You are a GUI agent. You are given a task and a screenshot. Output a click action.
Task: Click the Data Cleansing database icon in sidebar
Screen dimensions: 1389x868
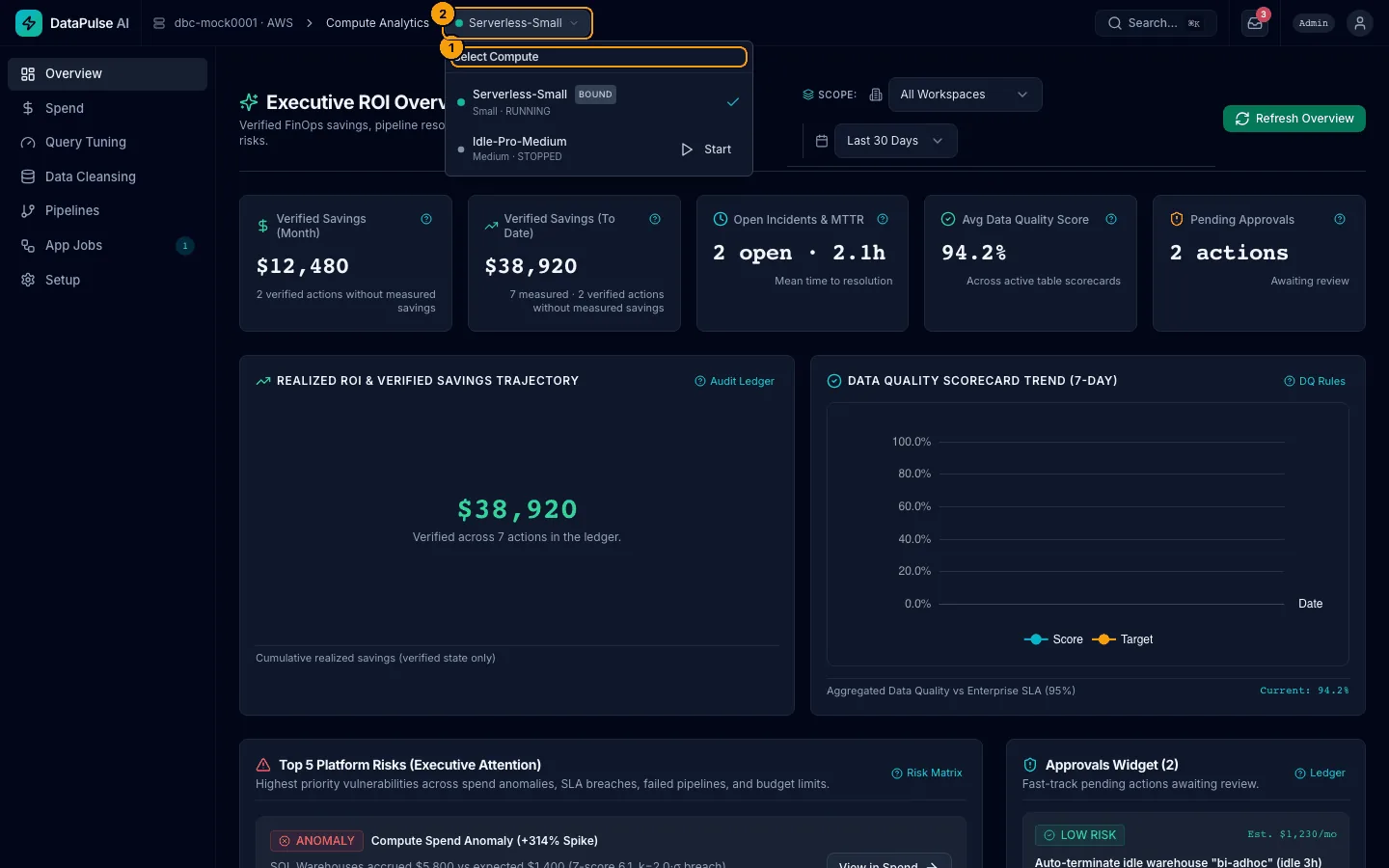(x=28, y=176)
